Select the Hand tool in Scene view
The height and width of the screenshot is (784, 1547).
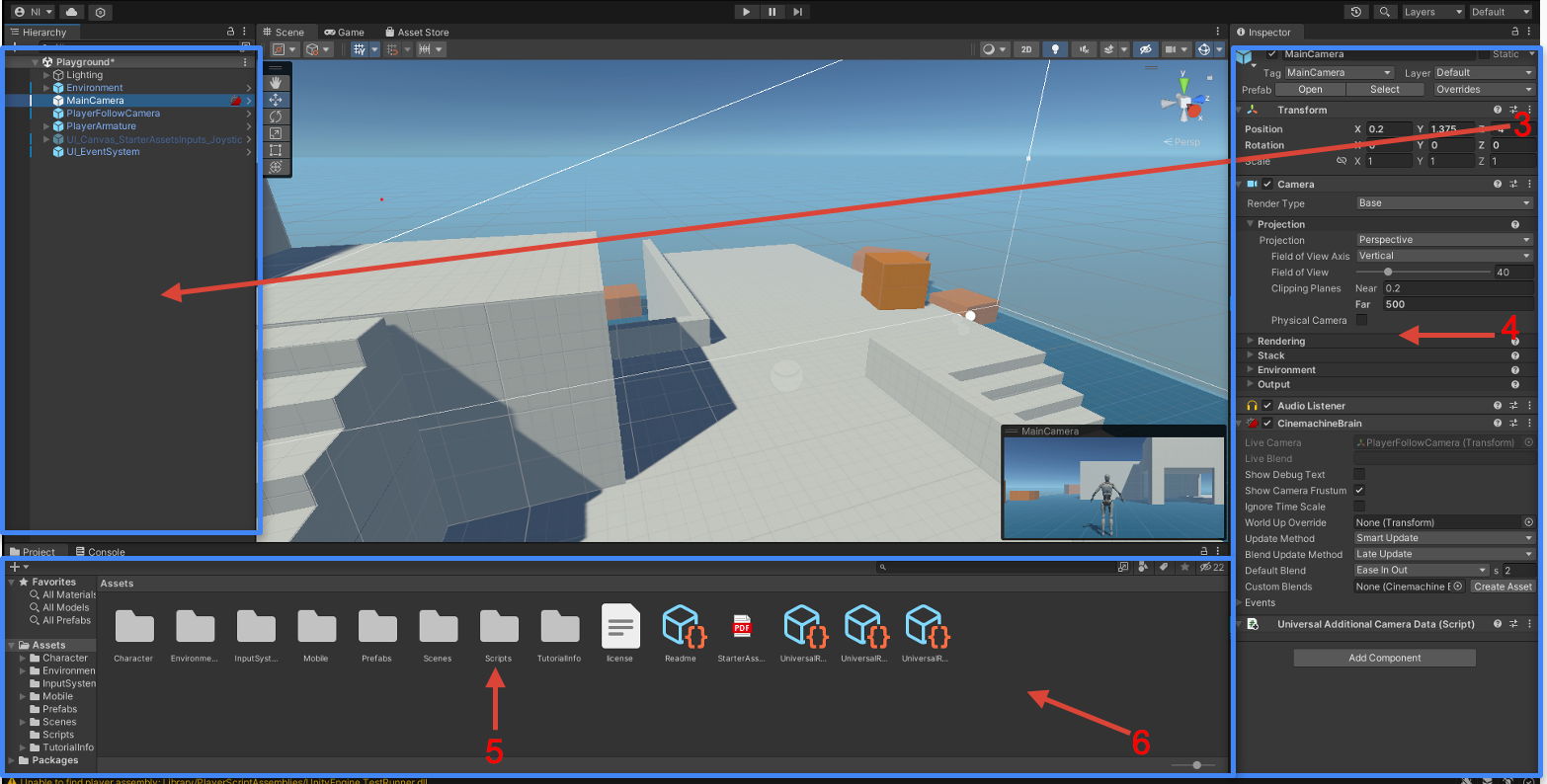pos(276,83)
